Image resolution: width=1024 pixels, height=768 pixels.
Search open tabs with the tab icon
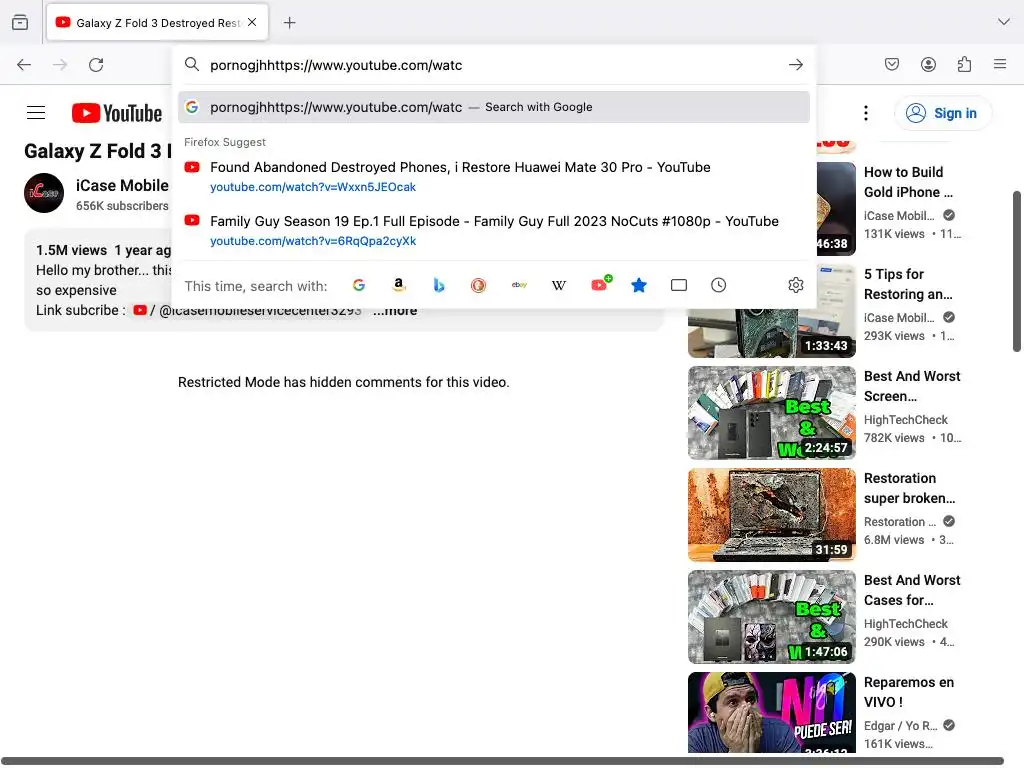pos(679,285)
